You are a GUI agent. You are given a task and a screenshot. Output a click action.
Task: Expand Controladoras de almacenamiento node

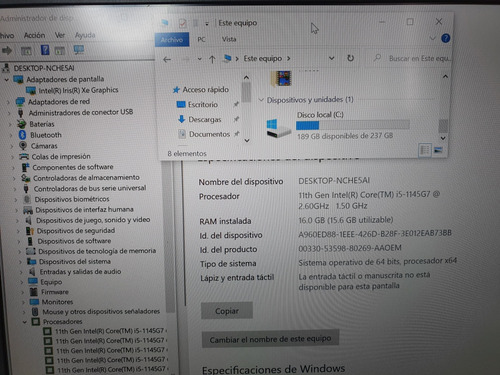14,179
